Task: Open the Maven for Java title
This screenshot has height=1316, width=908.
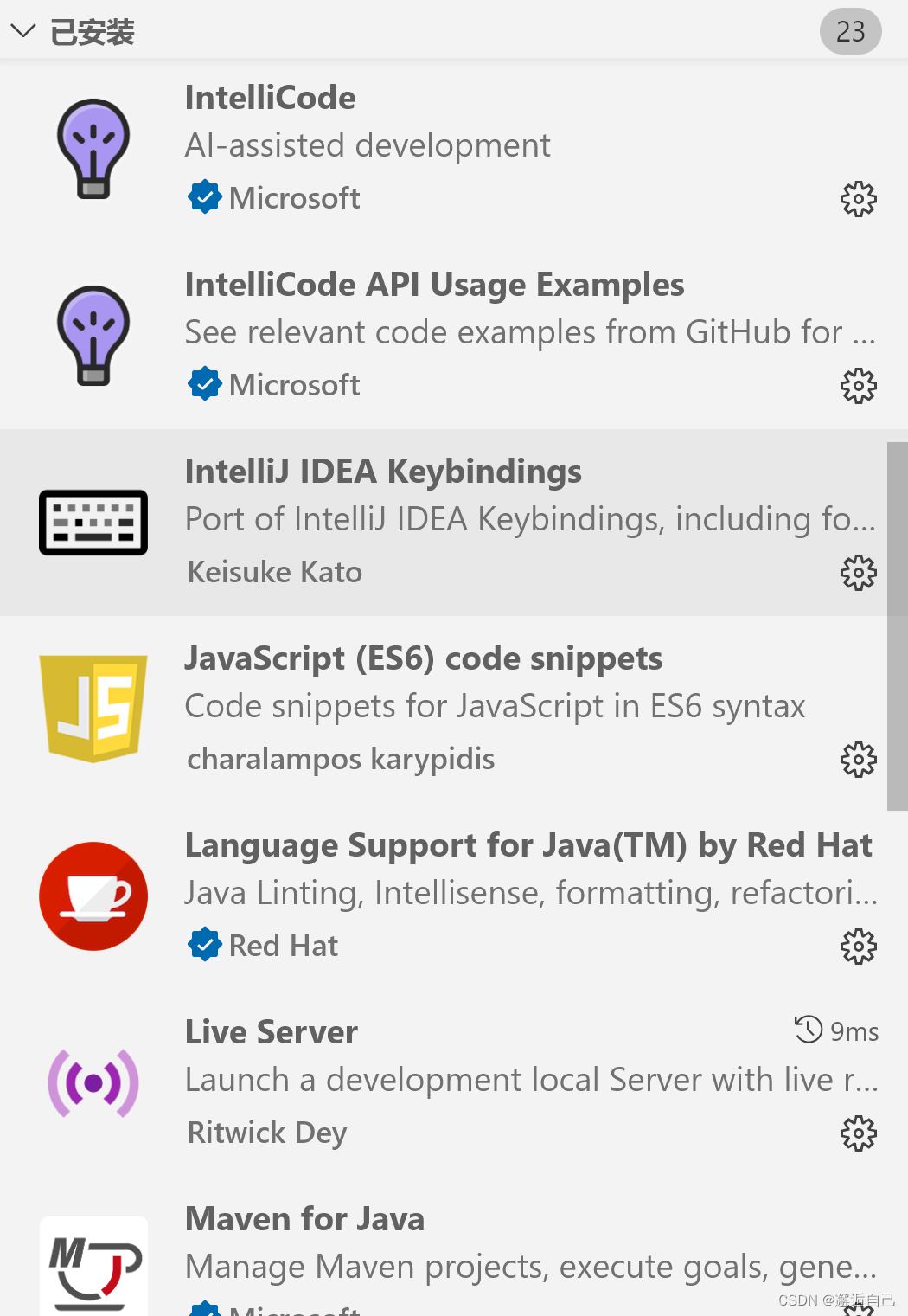Action: pos(304,1219)
